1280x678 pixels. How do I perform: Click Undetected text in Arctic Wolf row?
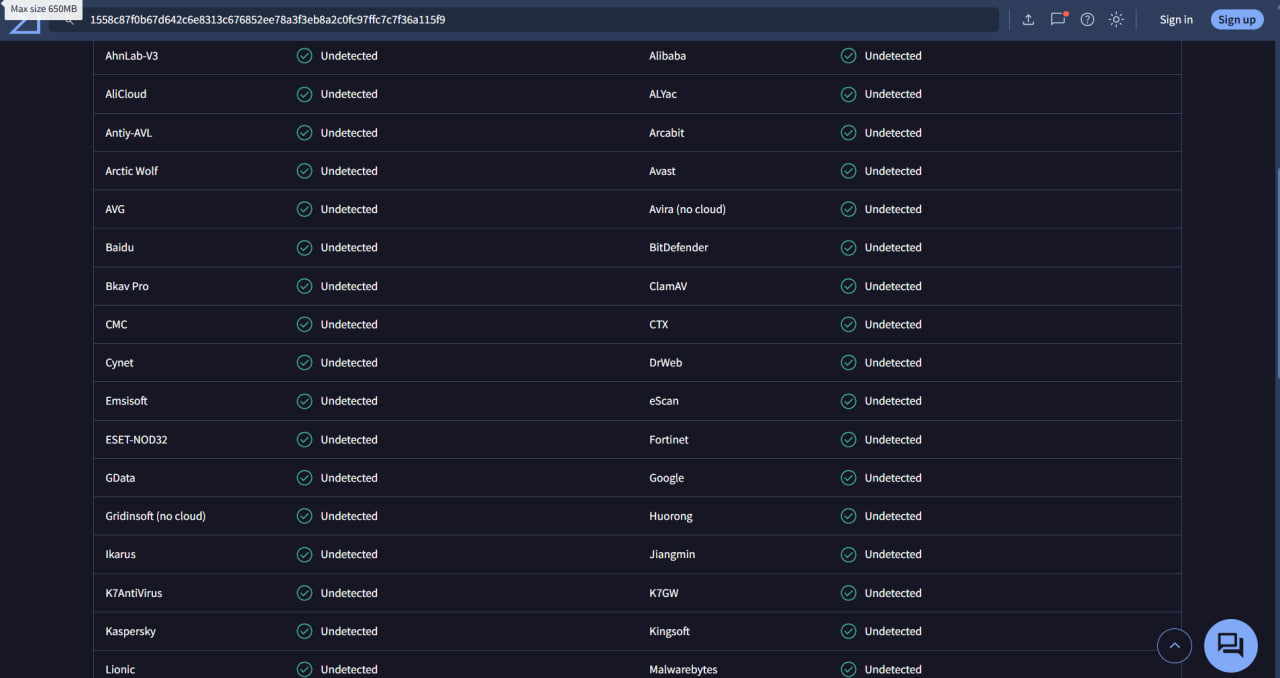pos(349,171)
